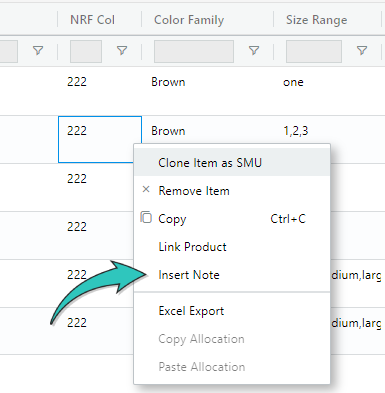Click the Size Range filter funnel icon
This screenshot has width=385, height=393.
tap(362, 51)
